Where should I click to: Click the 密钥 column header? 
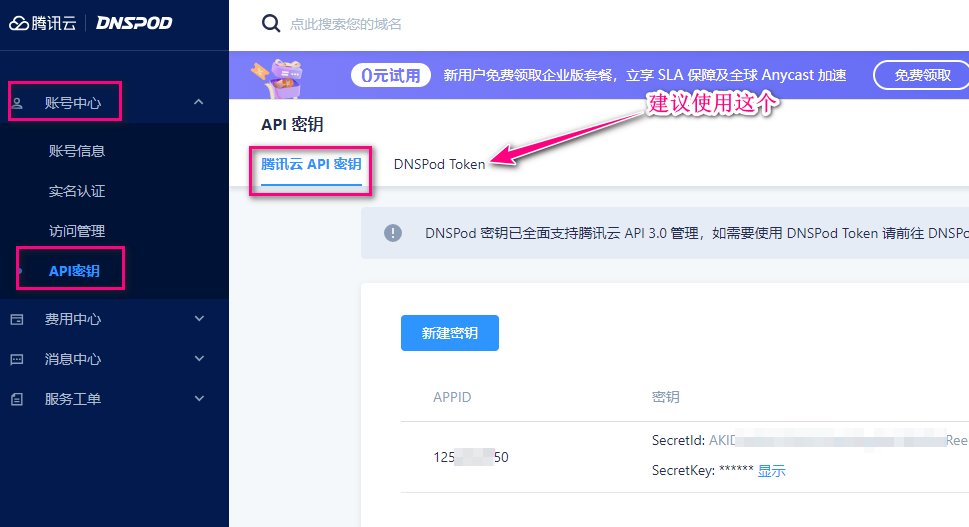(666, 397)
